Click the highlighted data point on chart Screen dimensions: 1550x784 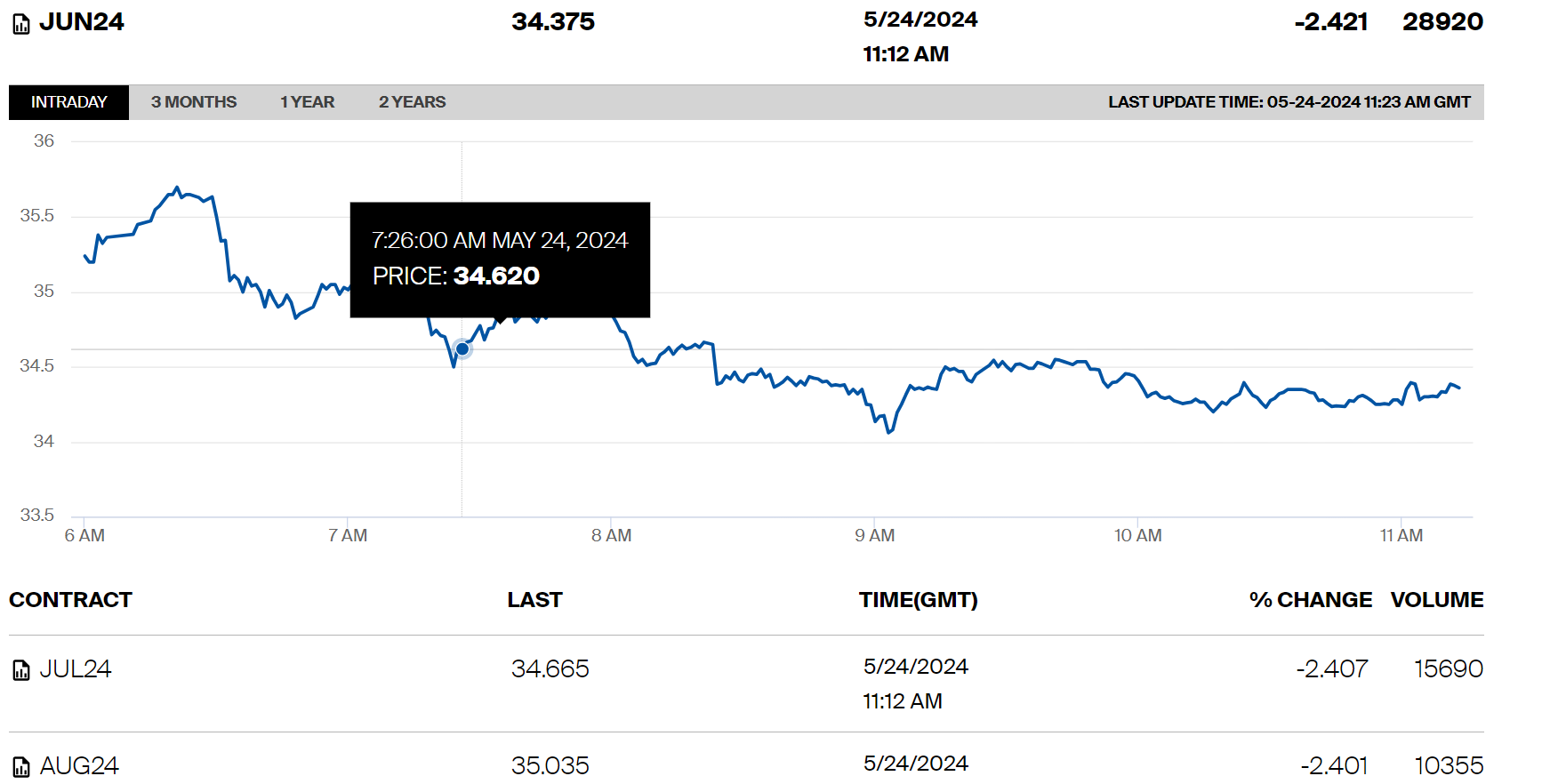pos(462,349)
